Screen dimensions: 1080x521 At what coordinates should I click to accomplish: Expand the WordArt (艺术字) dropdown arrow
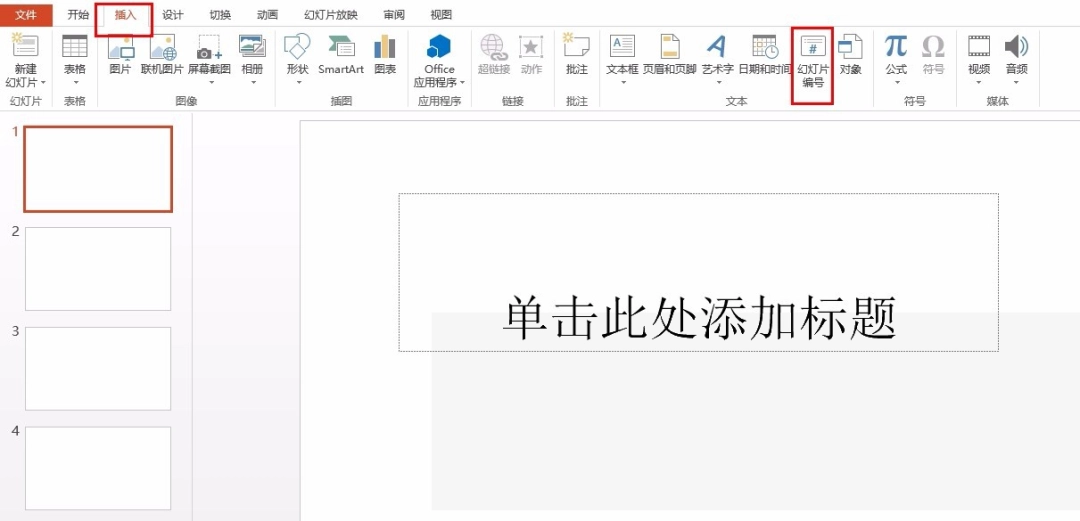click(x=717, y=83)
